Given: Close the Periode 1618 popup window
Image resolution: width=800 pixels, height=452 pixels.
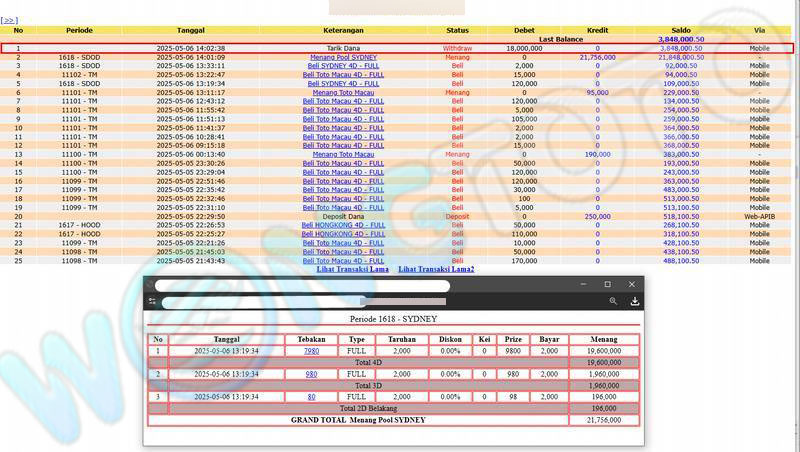Looking at the screenshot, I should 632,285.
